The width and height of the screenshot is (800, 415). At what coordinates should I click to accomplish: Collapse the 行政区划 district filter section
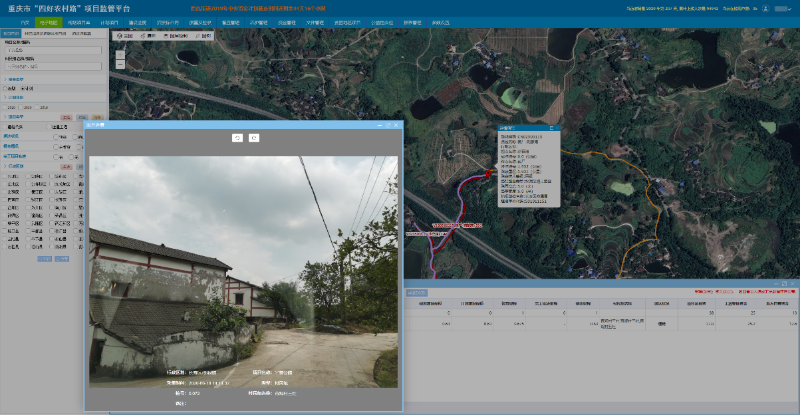(x=5, y=166)
